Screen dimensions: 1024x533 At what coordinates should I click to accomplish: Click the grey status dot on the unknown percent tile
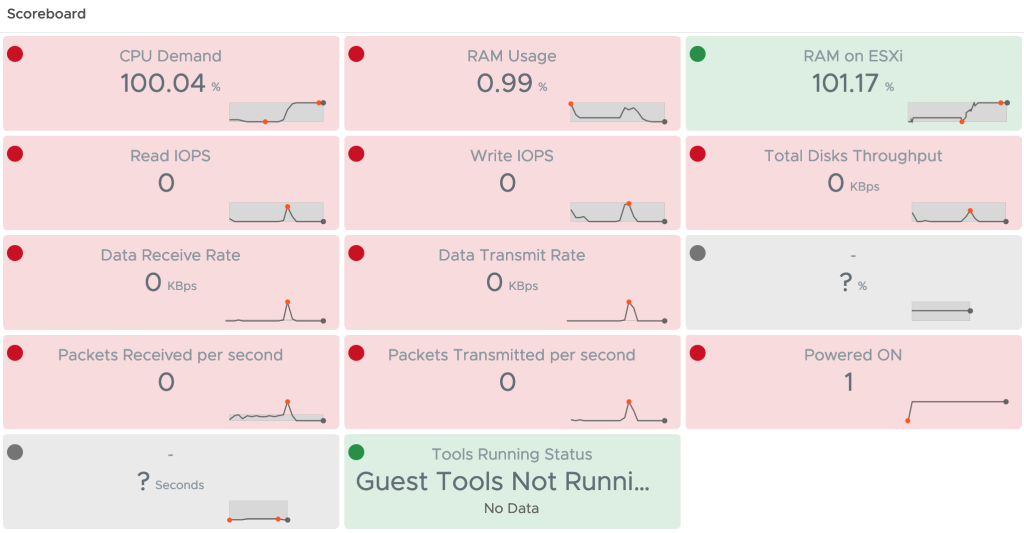click(697, 253)
